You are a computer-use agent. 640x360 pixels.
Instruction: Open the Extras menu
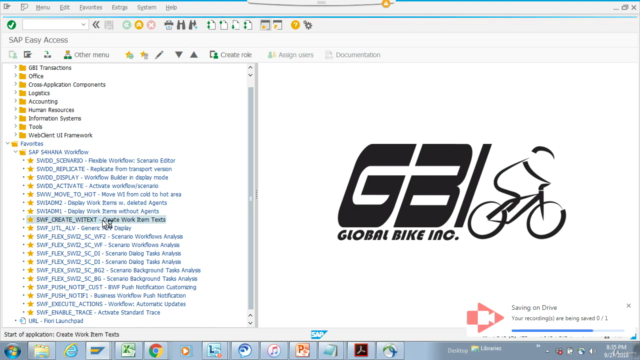(x=120, y=7)
